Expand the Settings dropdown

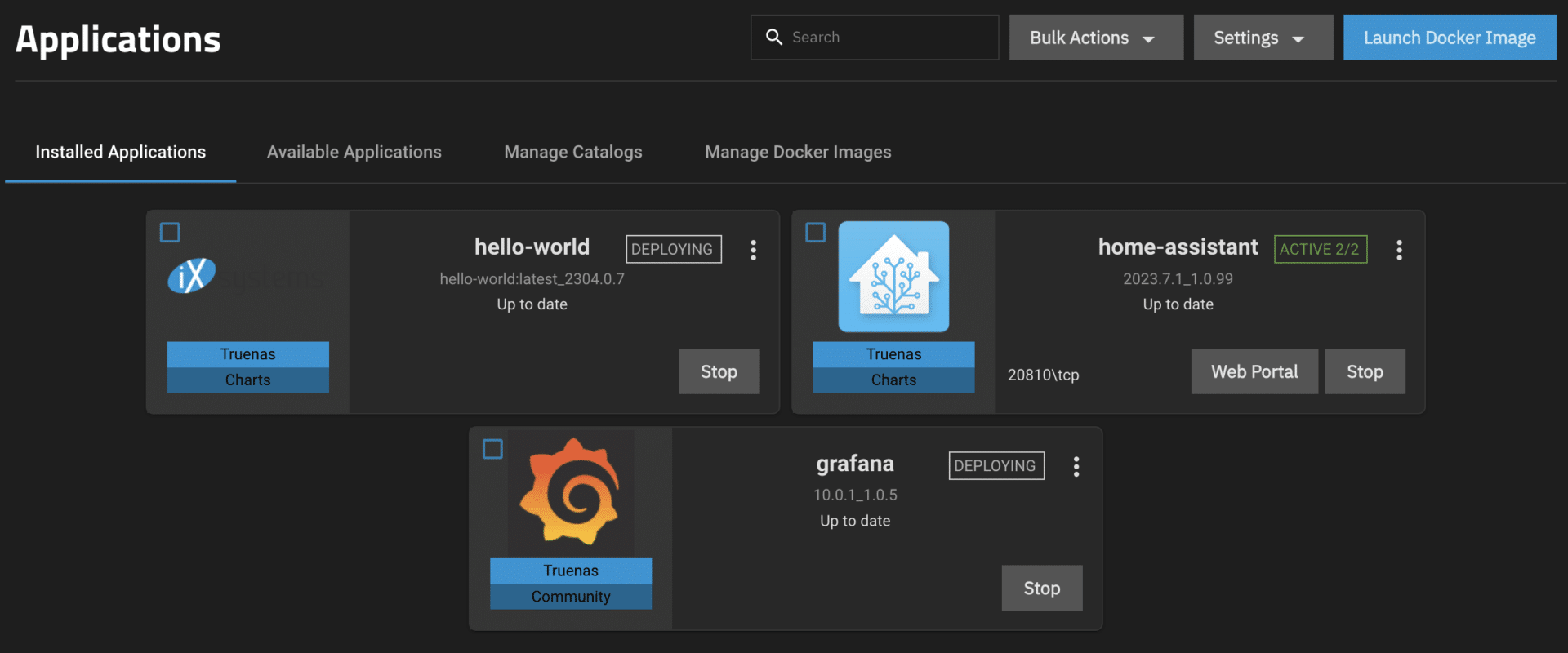pos(1263,38)
